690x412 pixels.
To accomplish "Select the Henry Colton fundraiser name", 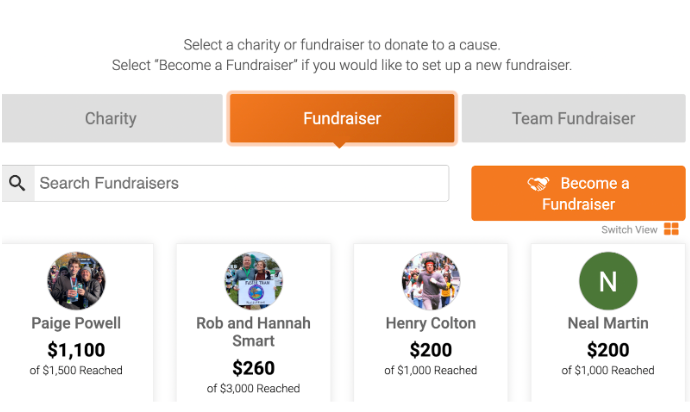I will (430, 323).
